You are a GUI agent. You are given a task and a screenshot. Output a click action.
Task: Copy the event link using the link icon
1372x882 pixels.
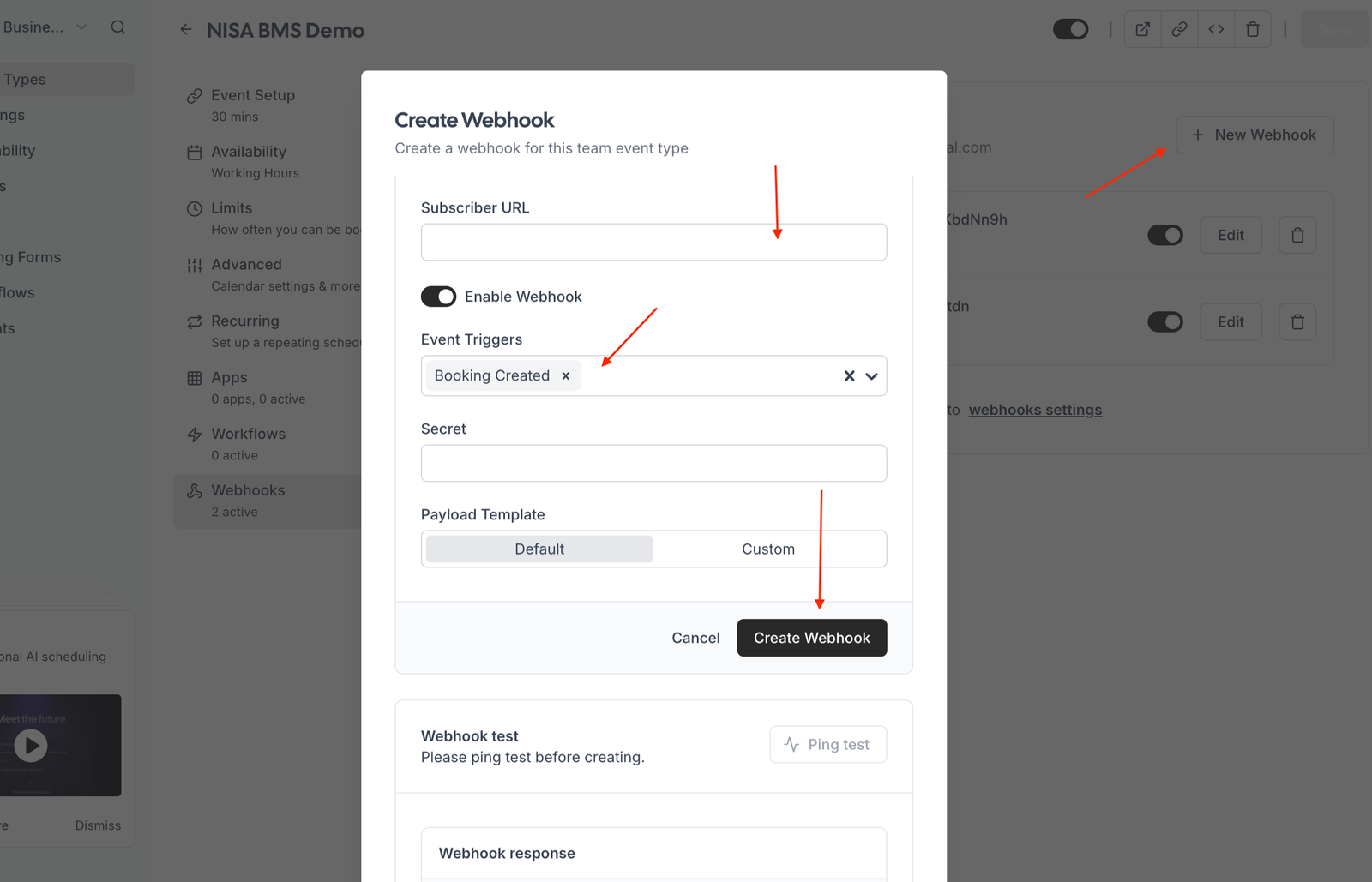(1179, 28)
